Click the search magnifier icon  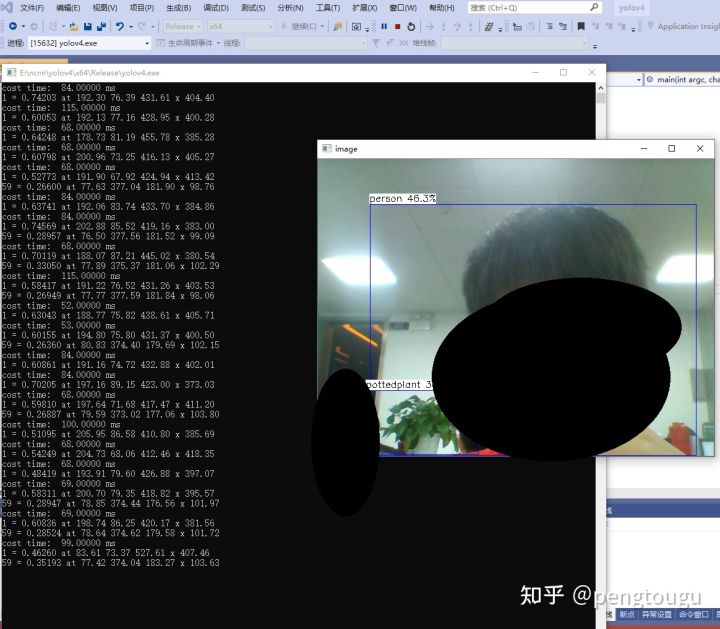click(x=594, y=7)
